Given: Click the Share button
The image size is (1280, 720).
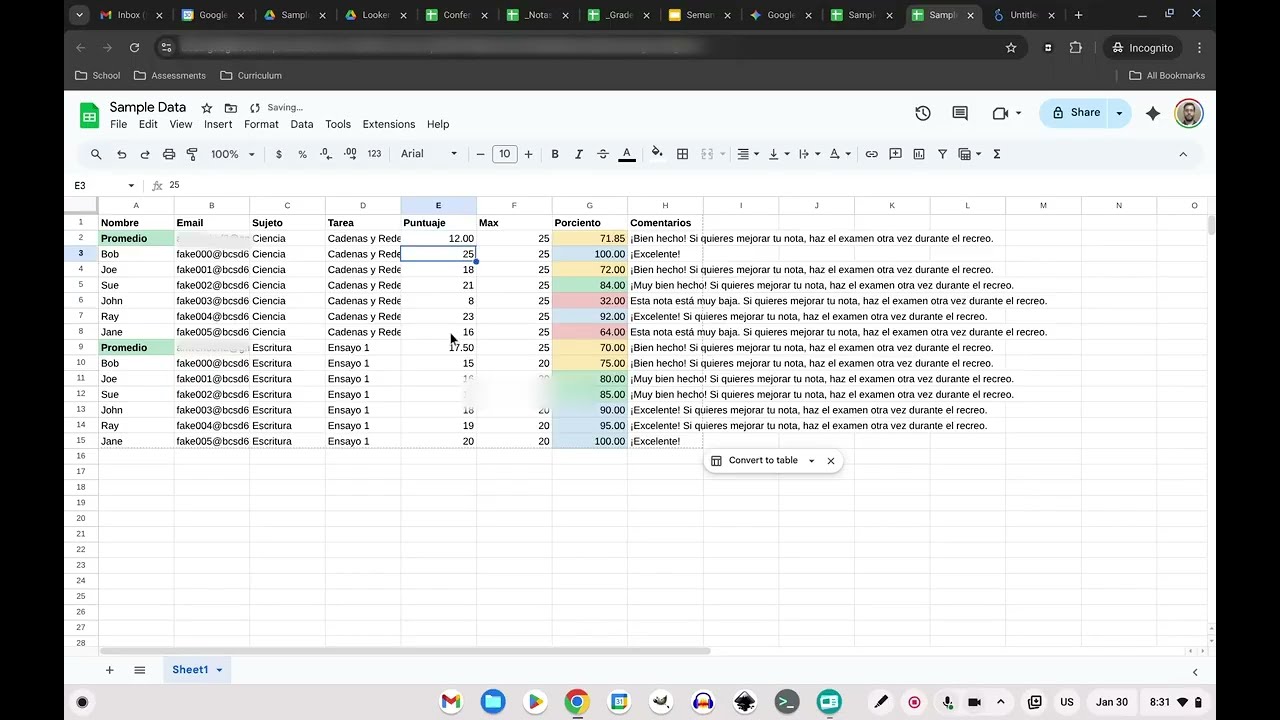Looking at the screenshot, I should [x=1075, y=113].
